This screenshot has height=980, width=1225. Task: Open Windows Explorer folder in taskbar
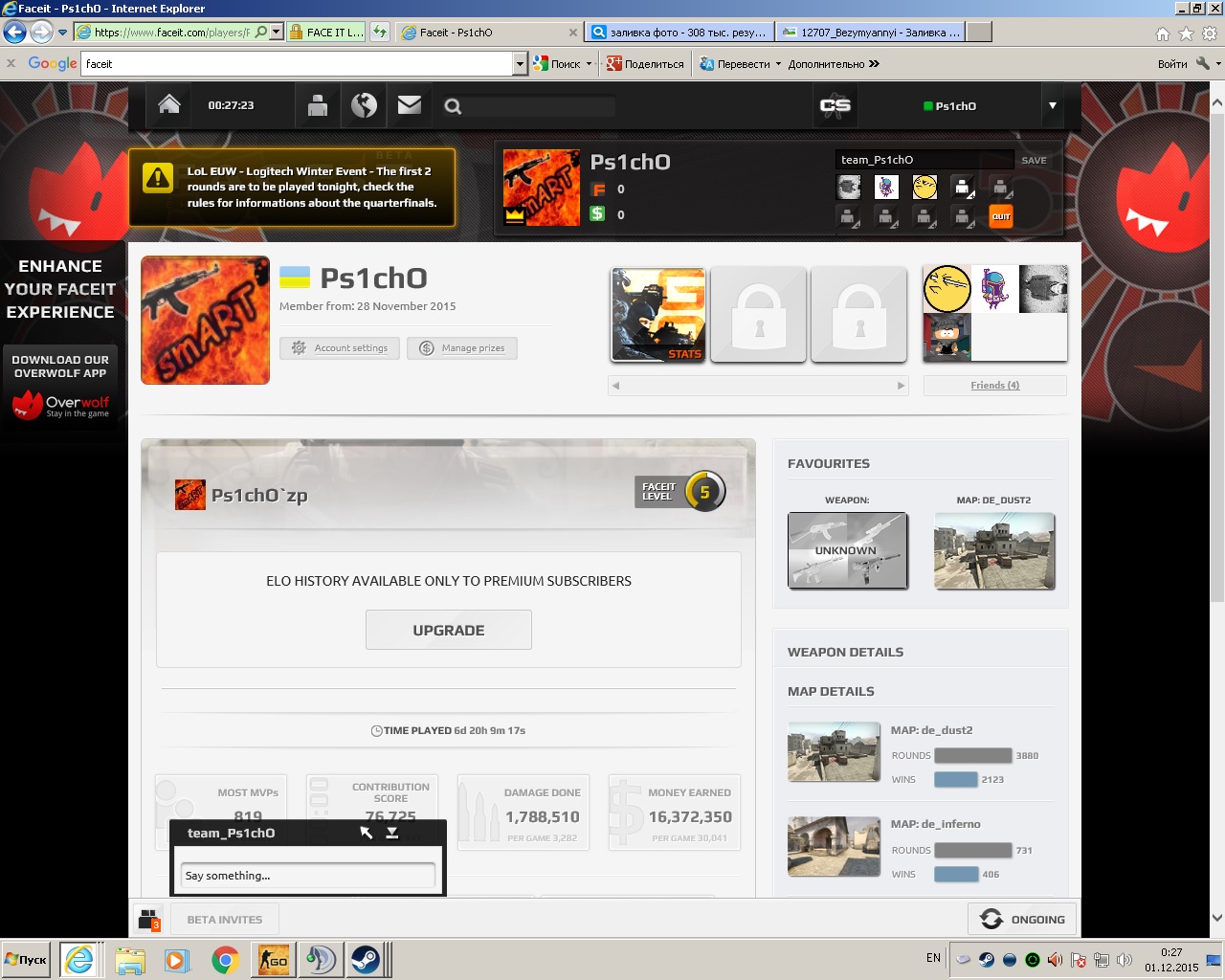pos(130,960)
